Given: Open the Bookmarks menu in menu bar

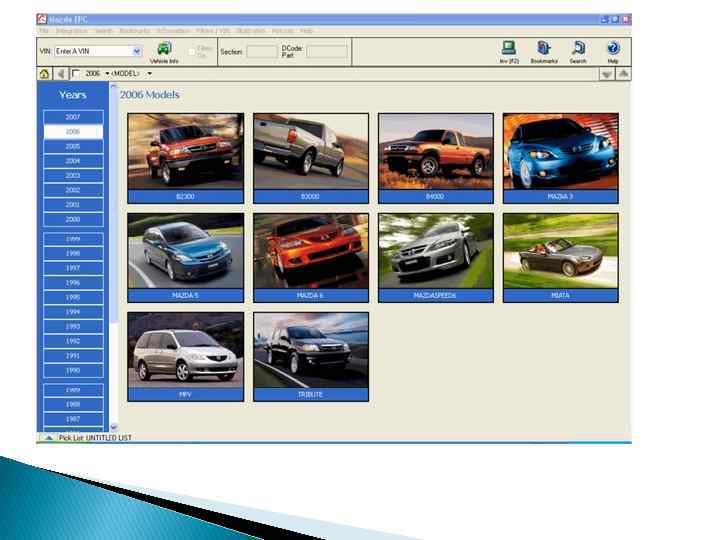Looking at the screenshot, I should pyautogui.click(x=135, y=31).
